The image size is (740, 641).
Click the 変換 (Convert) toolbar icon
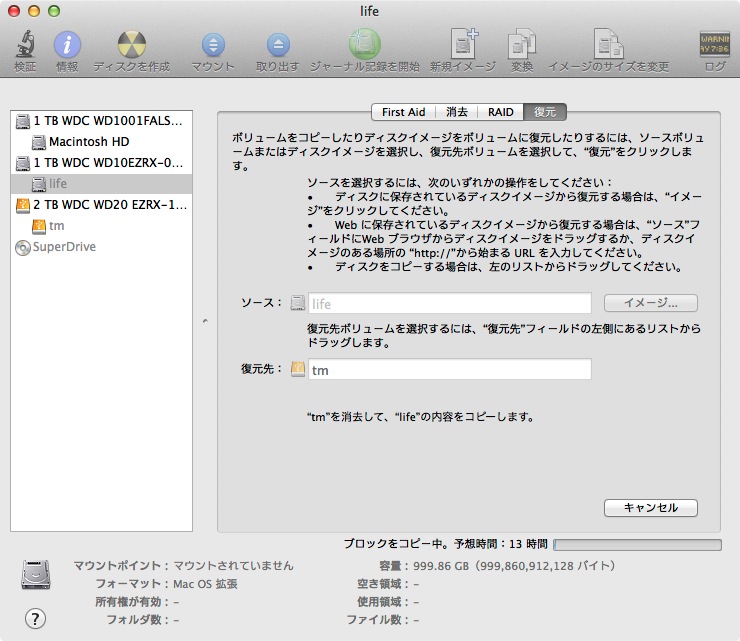(x=522, y=45)
